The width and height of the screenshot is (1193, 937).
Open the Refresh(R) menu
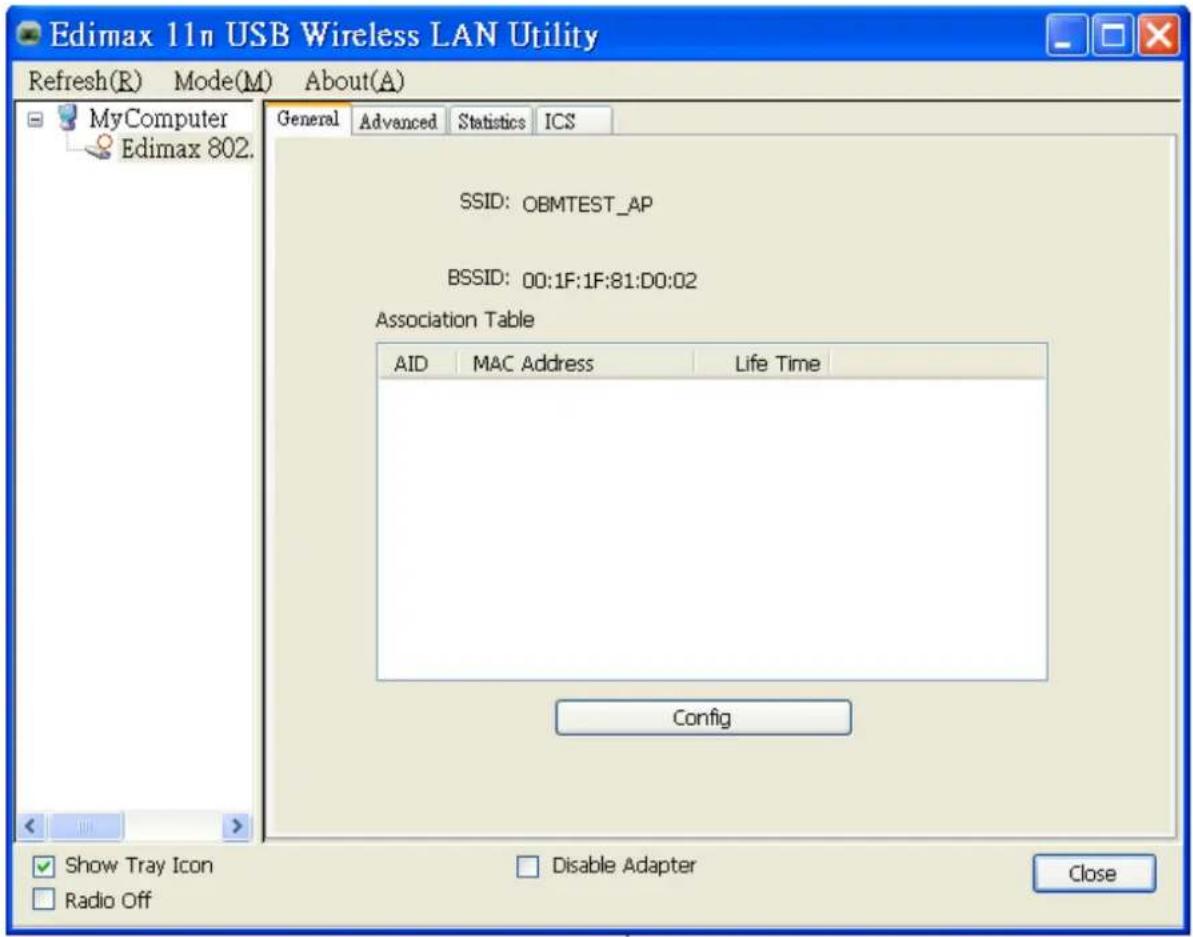pyautogui.click(x=85, y=80)
